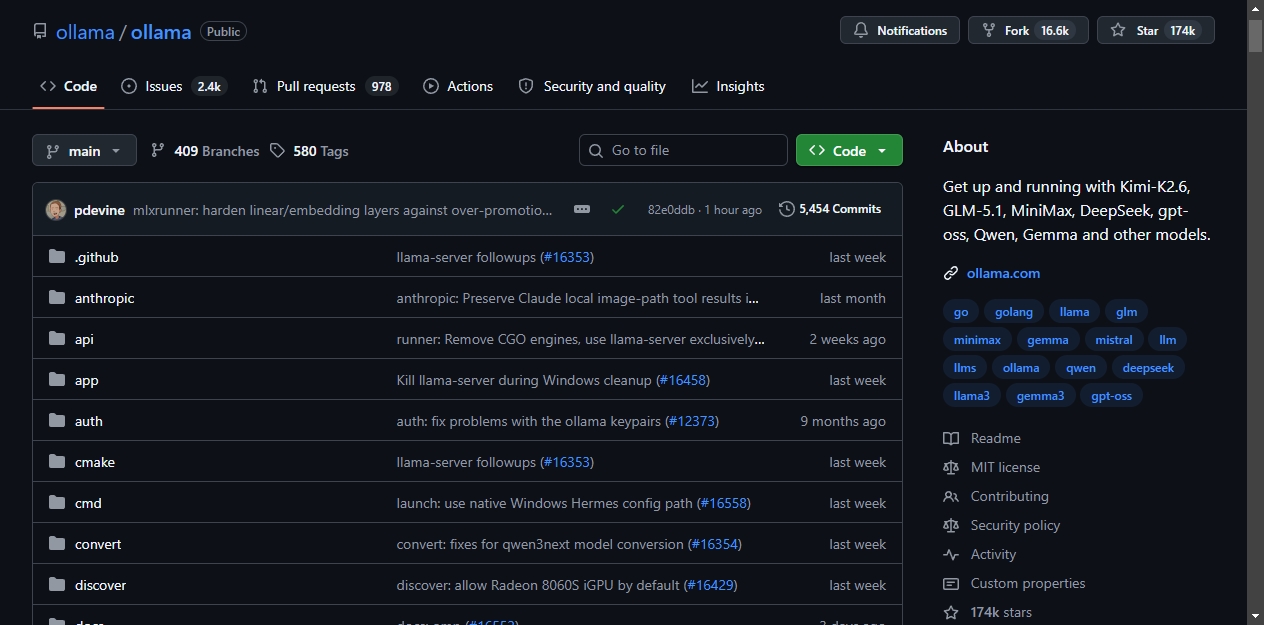Click the Readme book icon
This screenshot has height=625, width=1264.
951,438
